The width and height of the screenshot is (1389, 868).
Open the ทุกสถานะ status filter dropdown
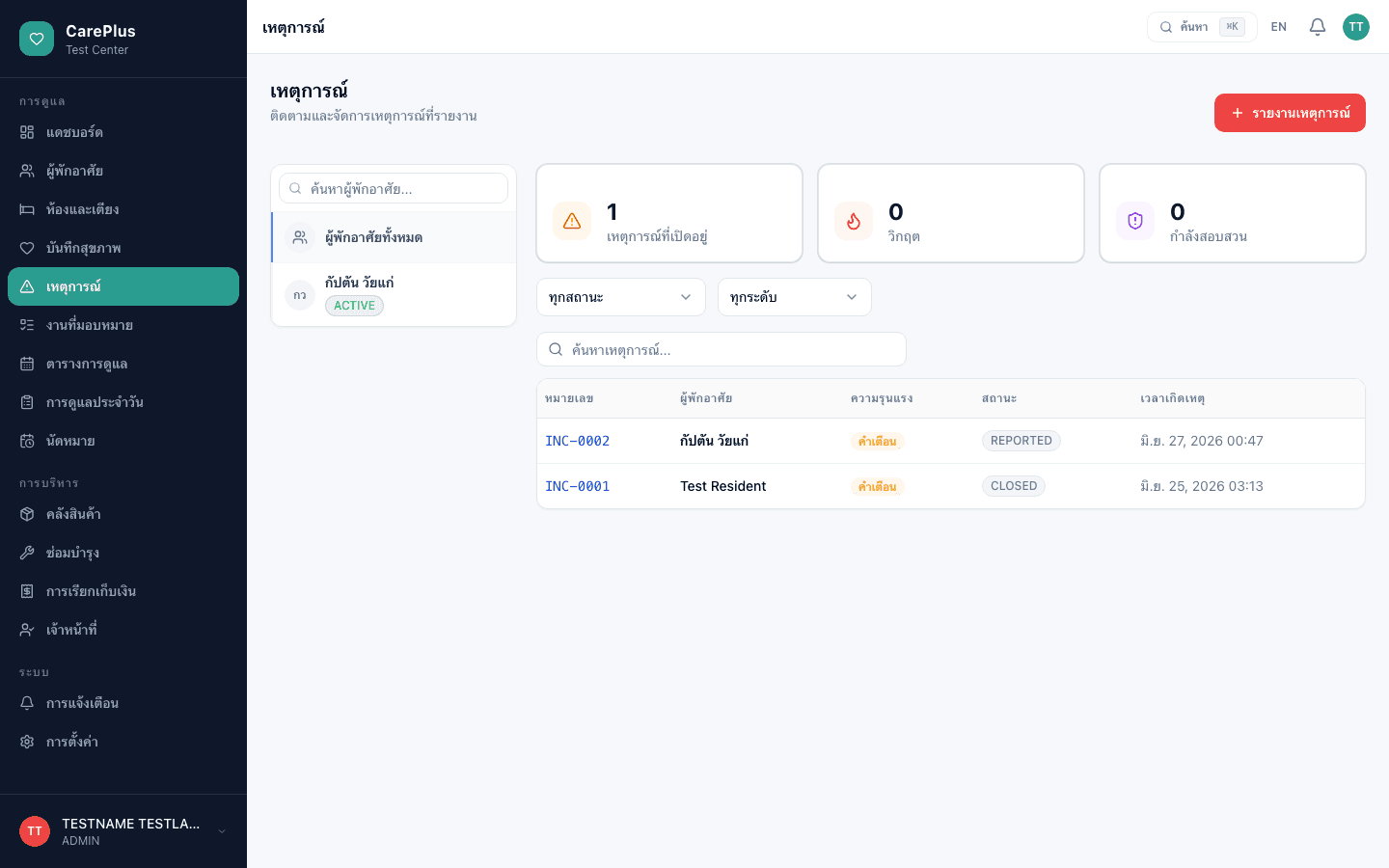tap(621, 297)
